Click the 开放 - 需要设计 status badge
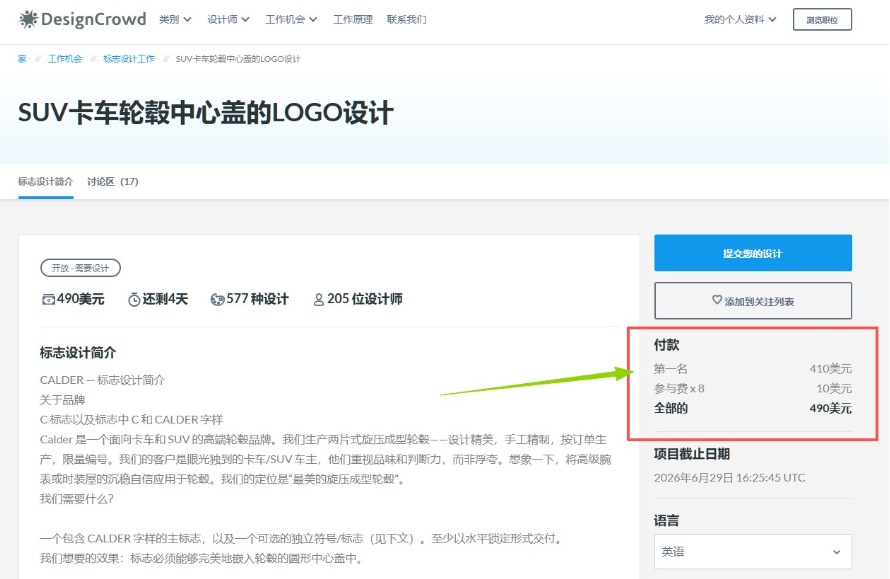890x579 pixels. click(80, 268)
